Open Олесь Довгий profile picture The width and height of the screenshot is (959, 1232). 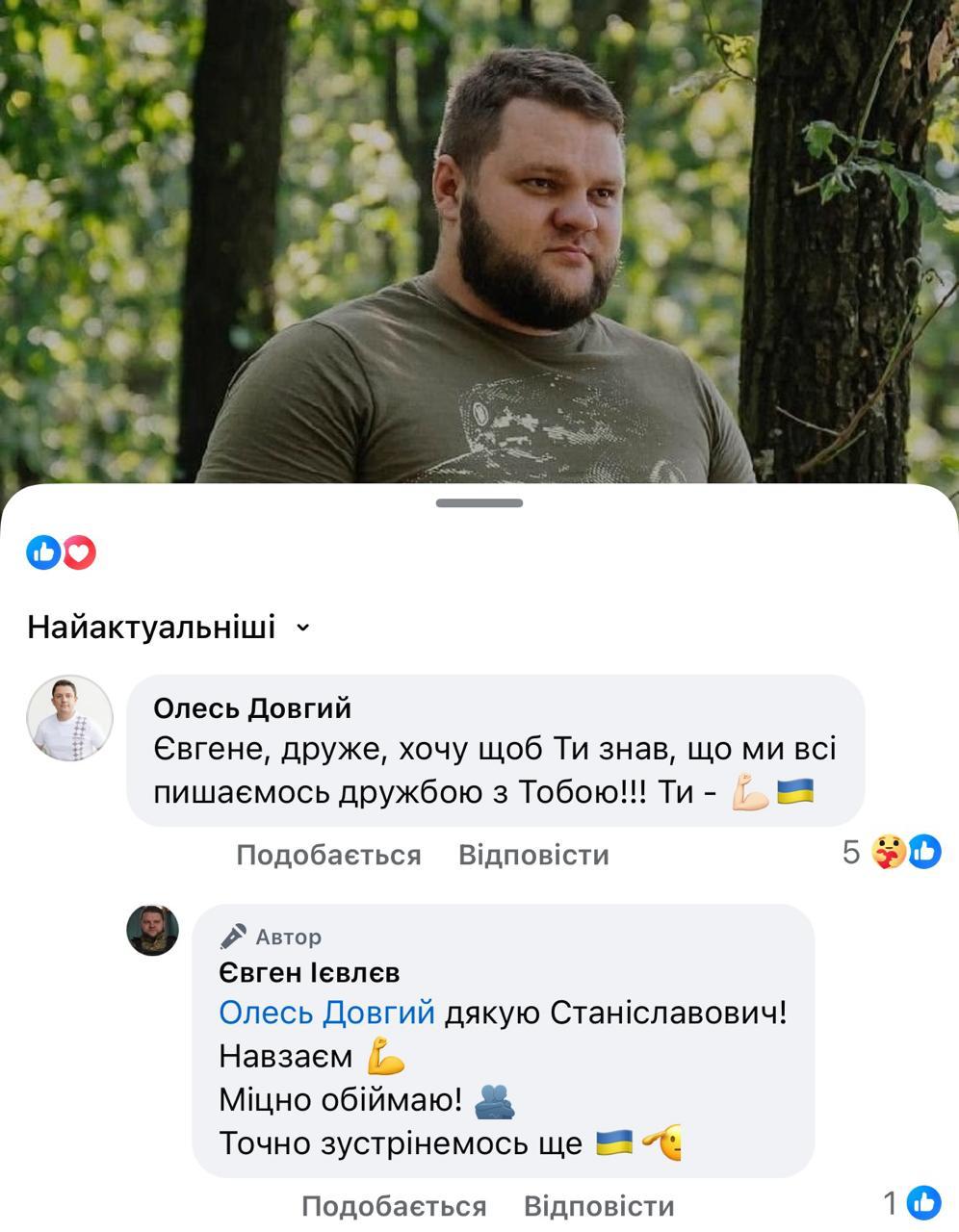(x=69, y=719)
